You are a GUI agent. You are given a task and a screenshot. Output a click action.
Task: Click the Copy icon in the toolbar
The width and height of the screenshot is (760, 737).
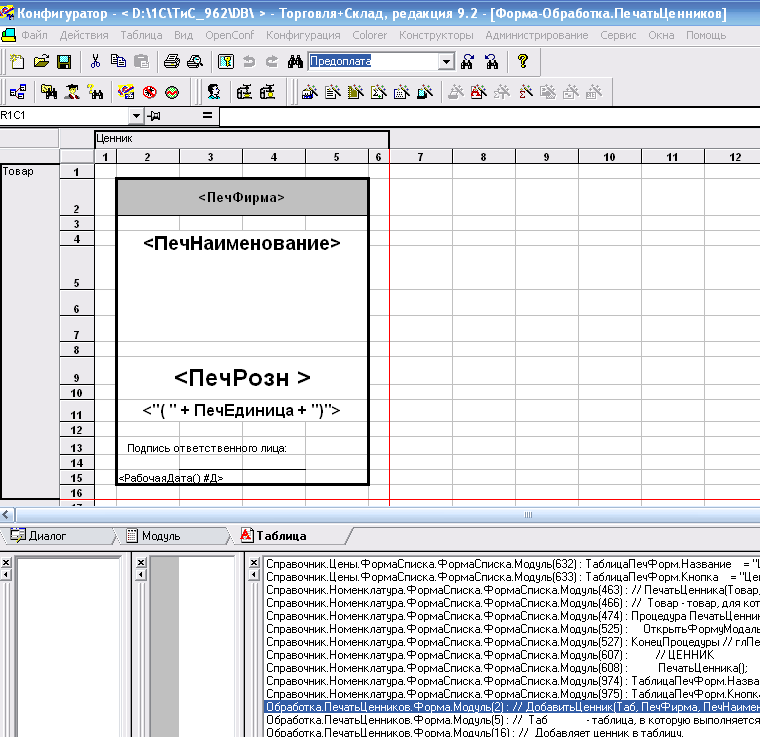(119, 62)
